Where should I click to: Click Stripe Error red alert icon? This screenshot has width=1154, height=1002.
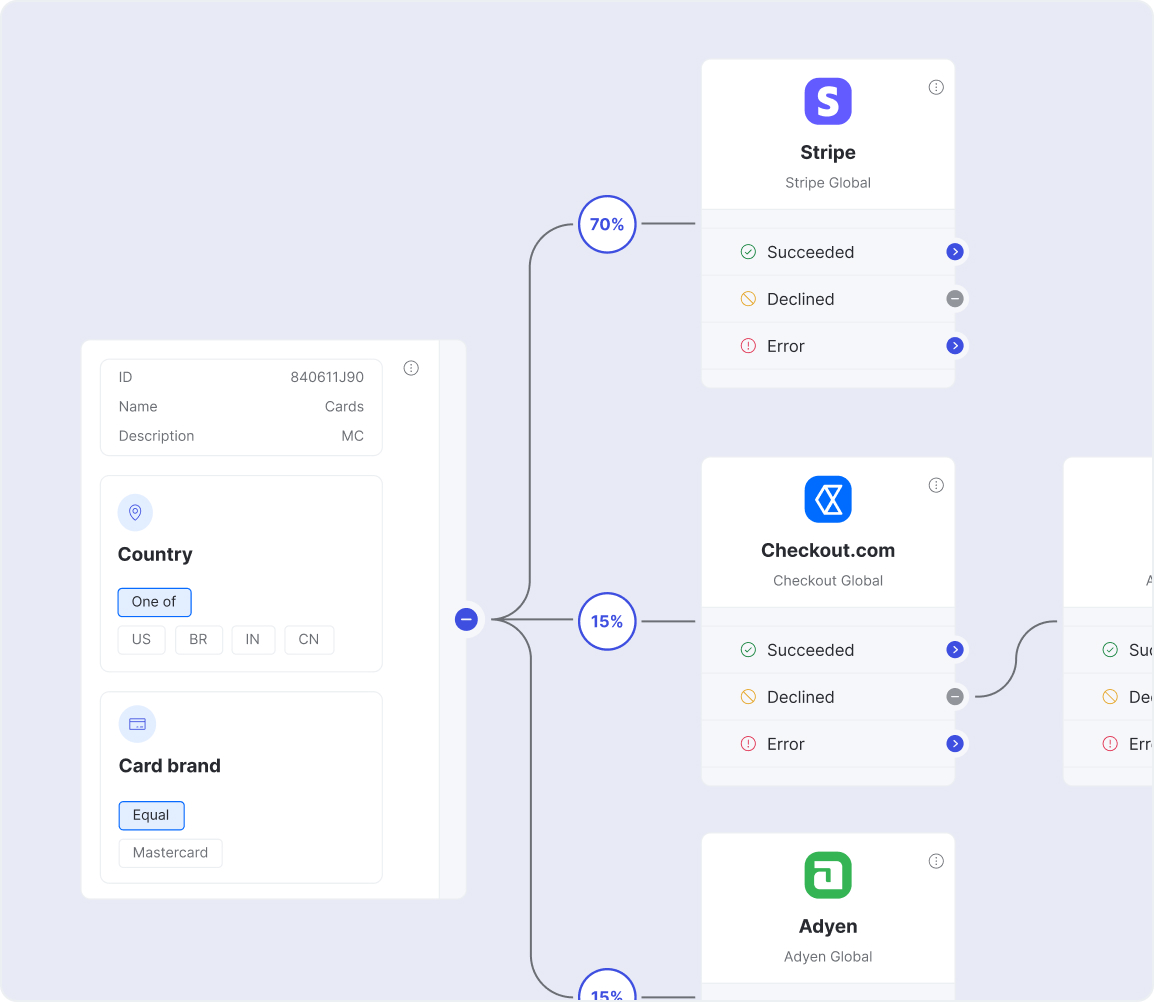(748, 346)
